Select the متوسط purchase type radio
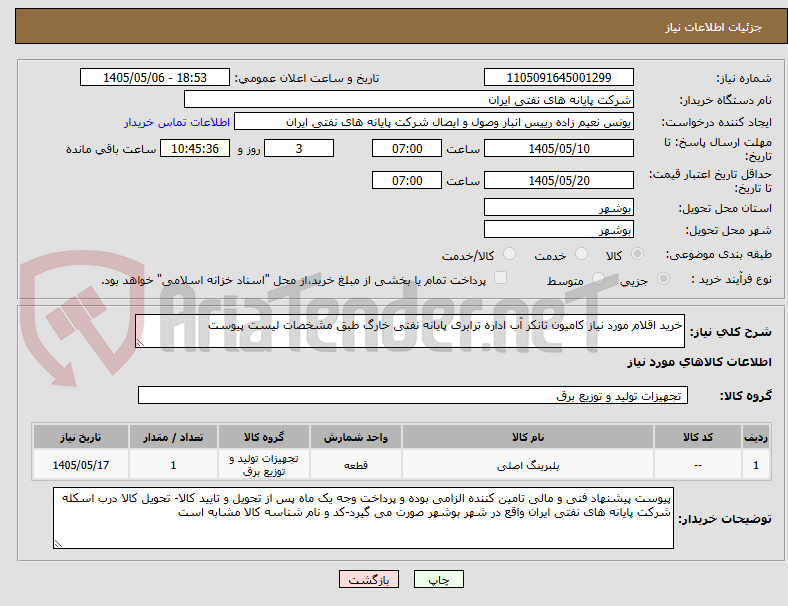788x606 pixels. pos(598,278)
